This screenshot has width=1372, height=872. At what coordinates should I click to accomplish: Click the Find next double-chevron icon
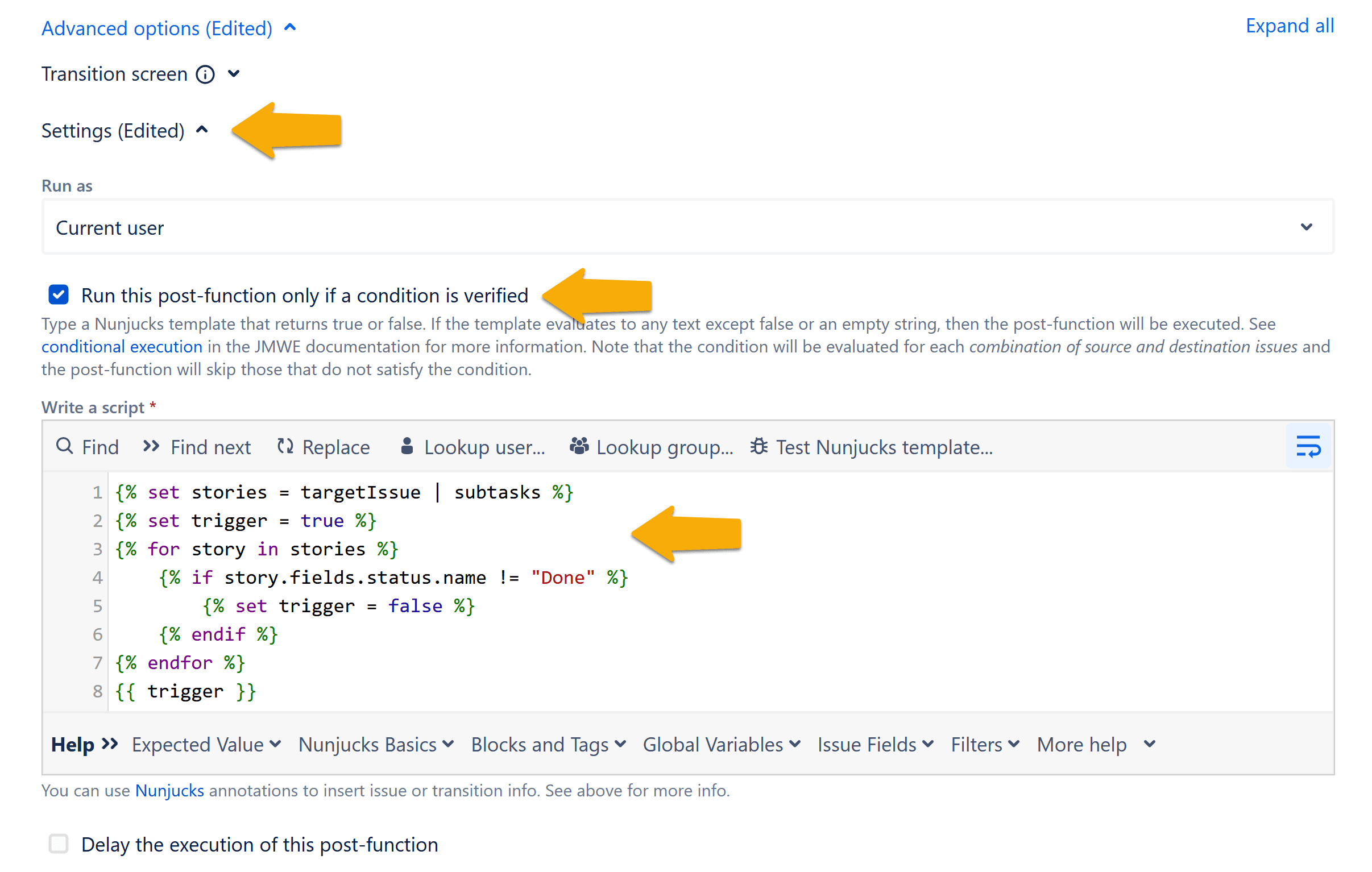(151, 446)
